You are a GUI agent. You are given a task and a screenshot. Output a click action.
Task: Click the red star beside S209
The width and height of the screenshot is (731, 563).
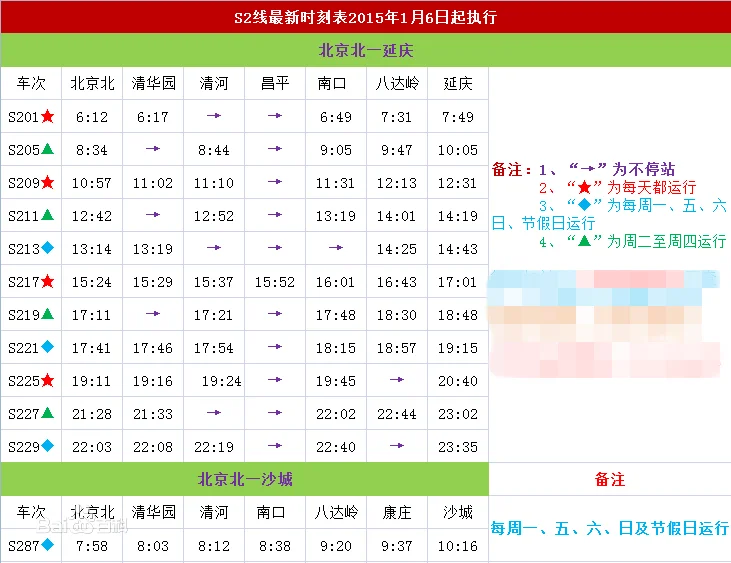click(48, 182)
